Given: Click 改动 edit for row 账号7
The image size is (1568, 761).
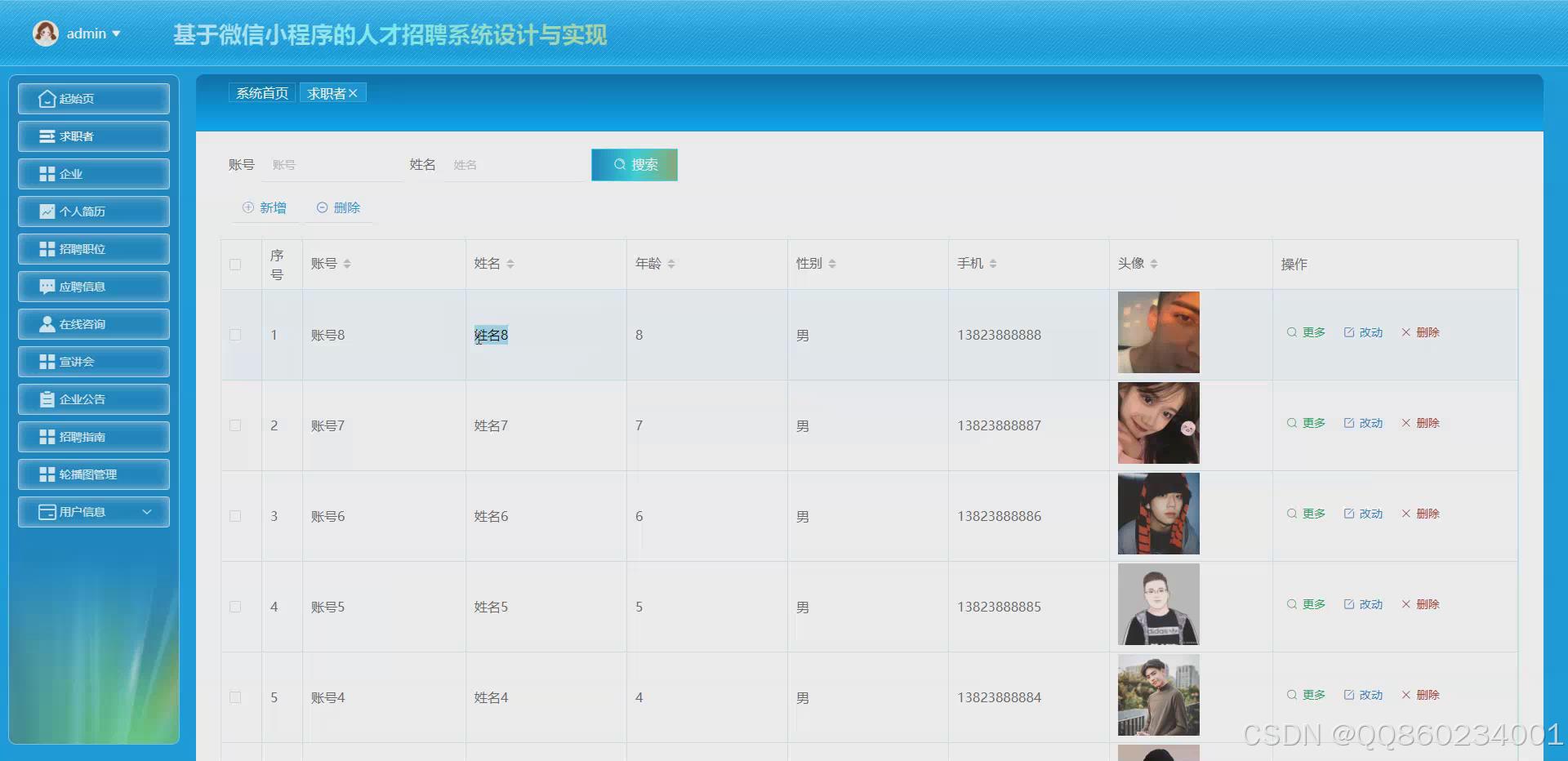Looking at the screenshot, I should pos(1363,423).
